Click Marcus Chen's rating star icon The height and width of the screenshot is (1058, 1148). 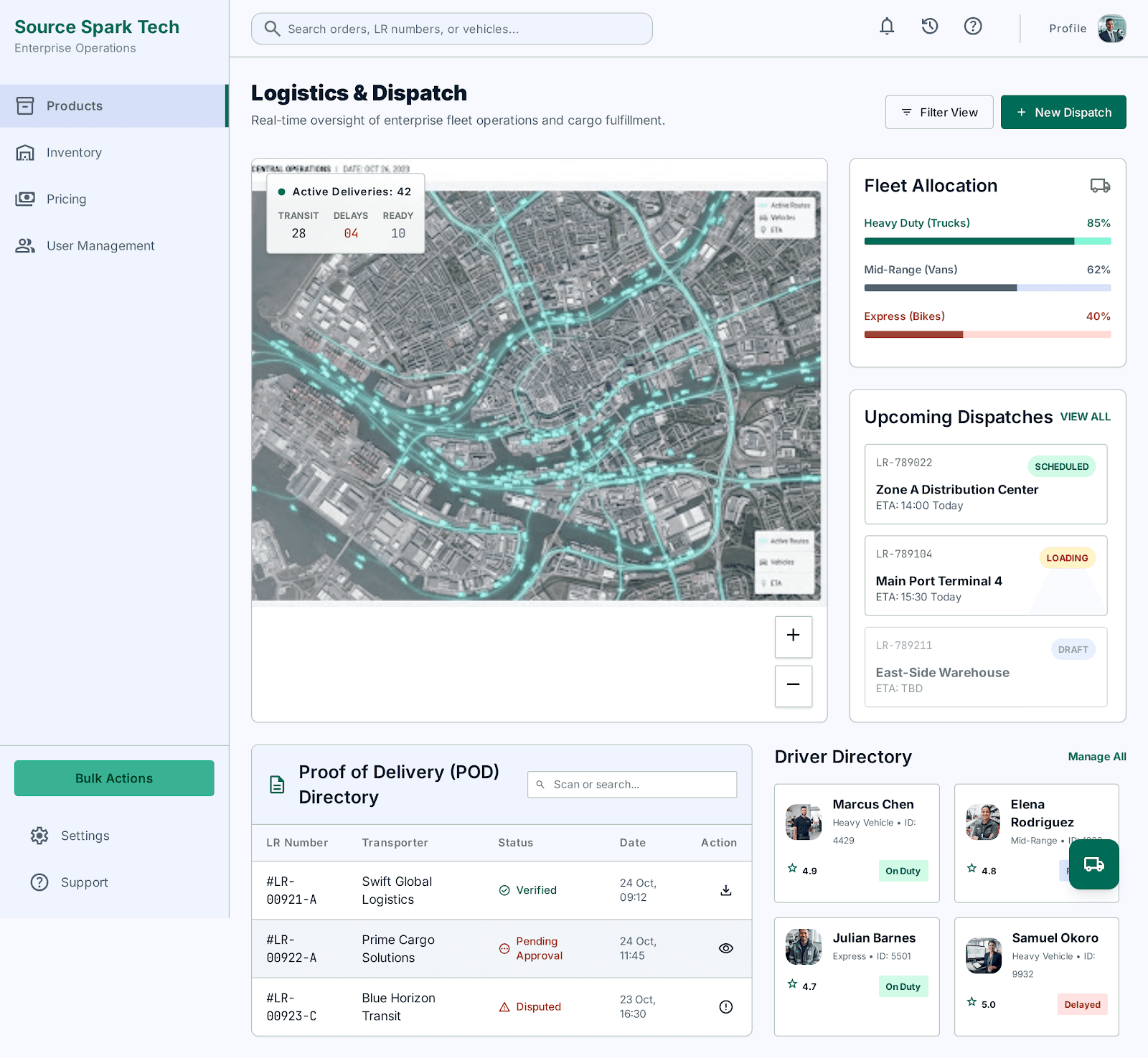click(x=792, y=869)
